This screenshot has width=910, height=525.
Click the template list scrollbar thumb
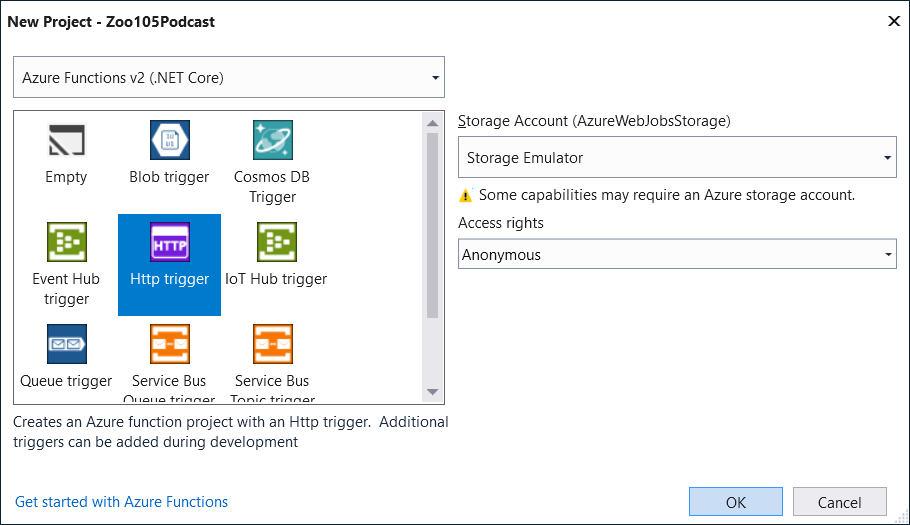(x=432, y=226)
